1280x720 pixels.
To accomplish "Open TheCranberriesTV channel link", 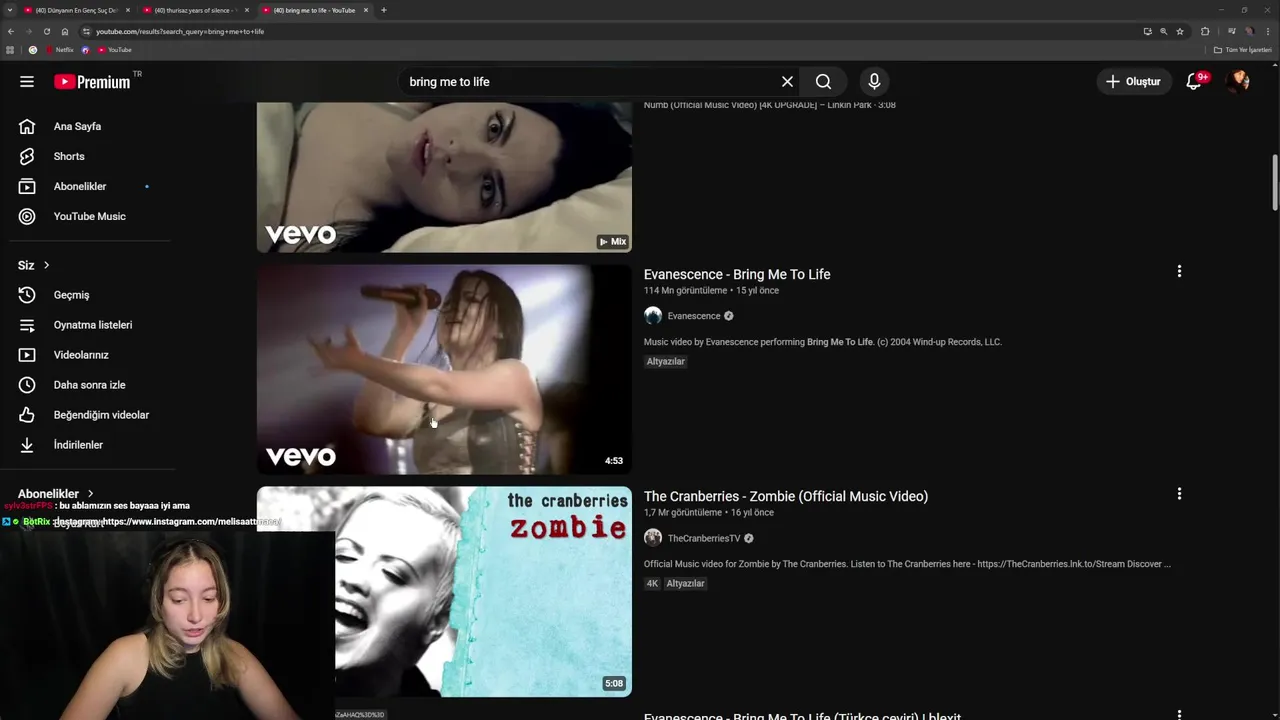I will pyautogui.click(x=704, y=538).
